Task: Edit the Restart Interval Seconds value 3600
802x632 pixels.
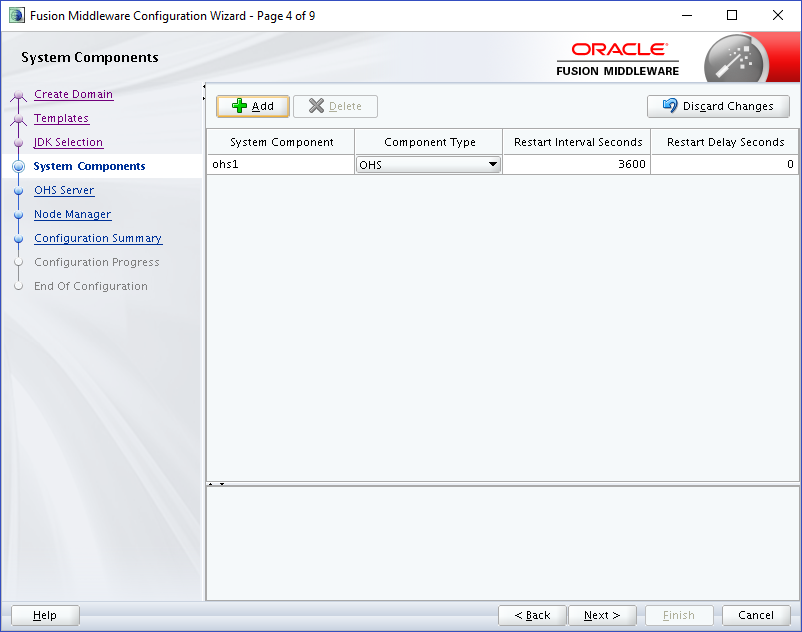Action: point(576,165)
